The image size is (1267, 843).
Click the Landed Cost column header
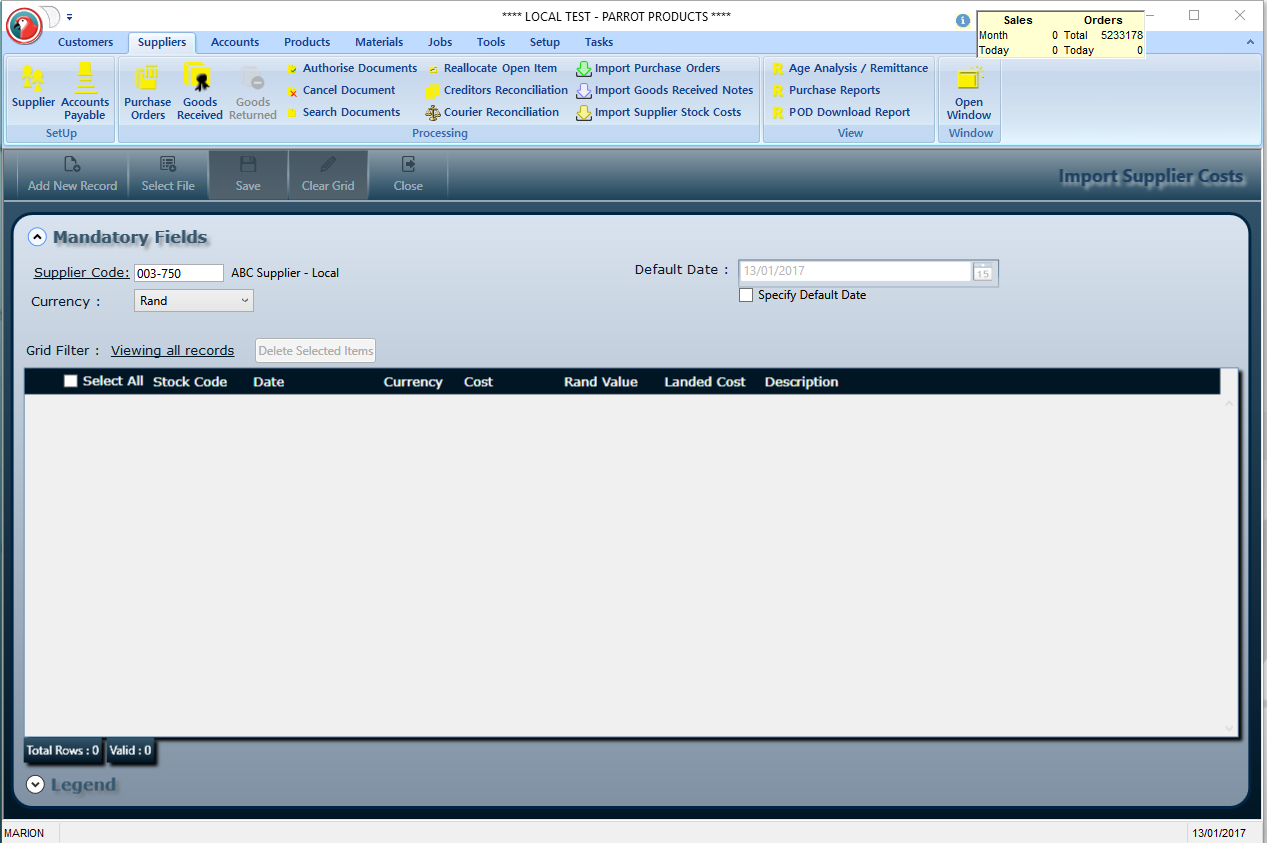pyautogui.click(x=705, y=382)
